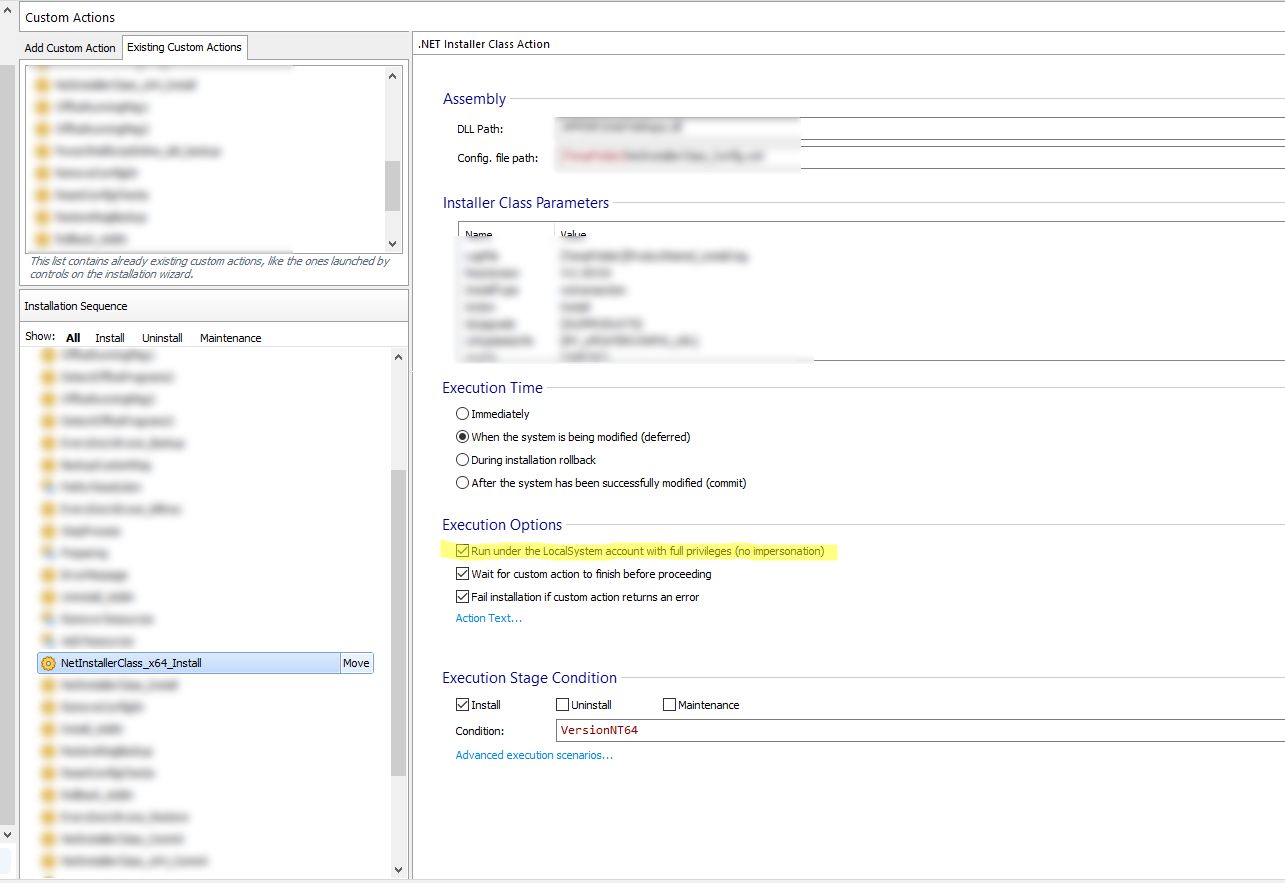Select the Immediately execution time option
The image size is (1285, 883).
(462, 414)
